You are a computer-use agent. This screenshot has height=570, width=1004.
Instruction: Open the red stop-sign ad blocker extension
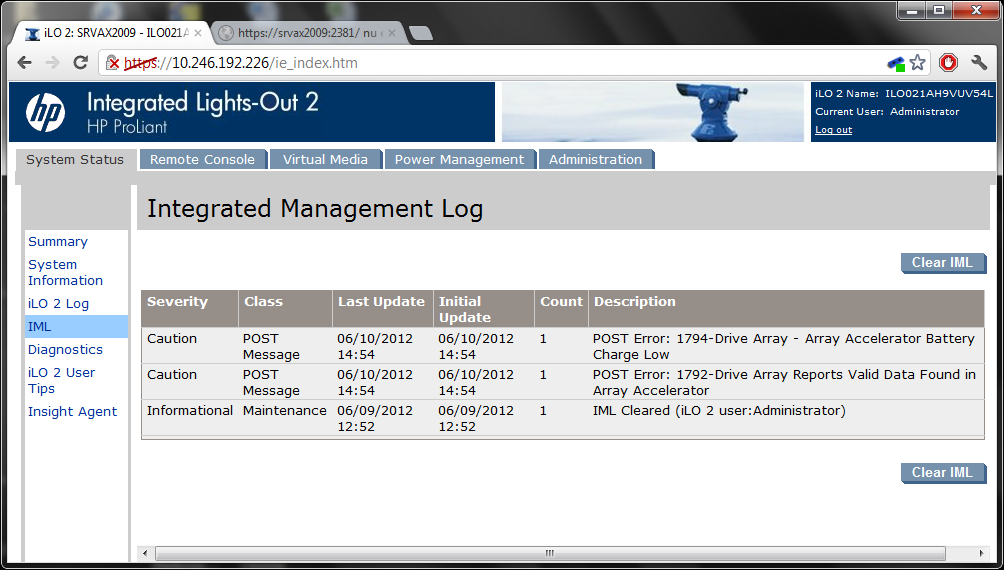point(948,62)
